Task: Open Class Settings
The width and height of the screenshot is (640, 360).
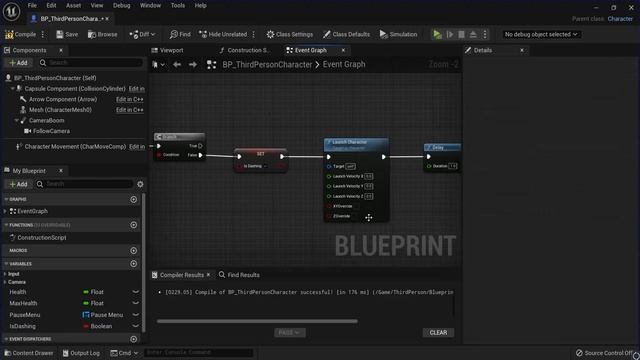Action: 290,35
